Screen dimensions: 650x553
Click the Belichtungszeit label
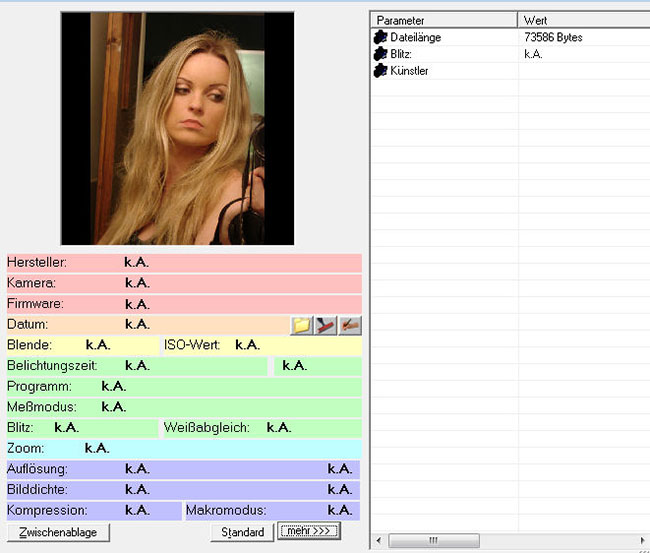tap(52, 366)
